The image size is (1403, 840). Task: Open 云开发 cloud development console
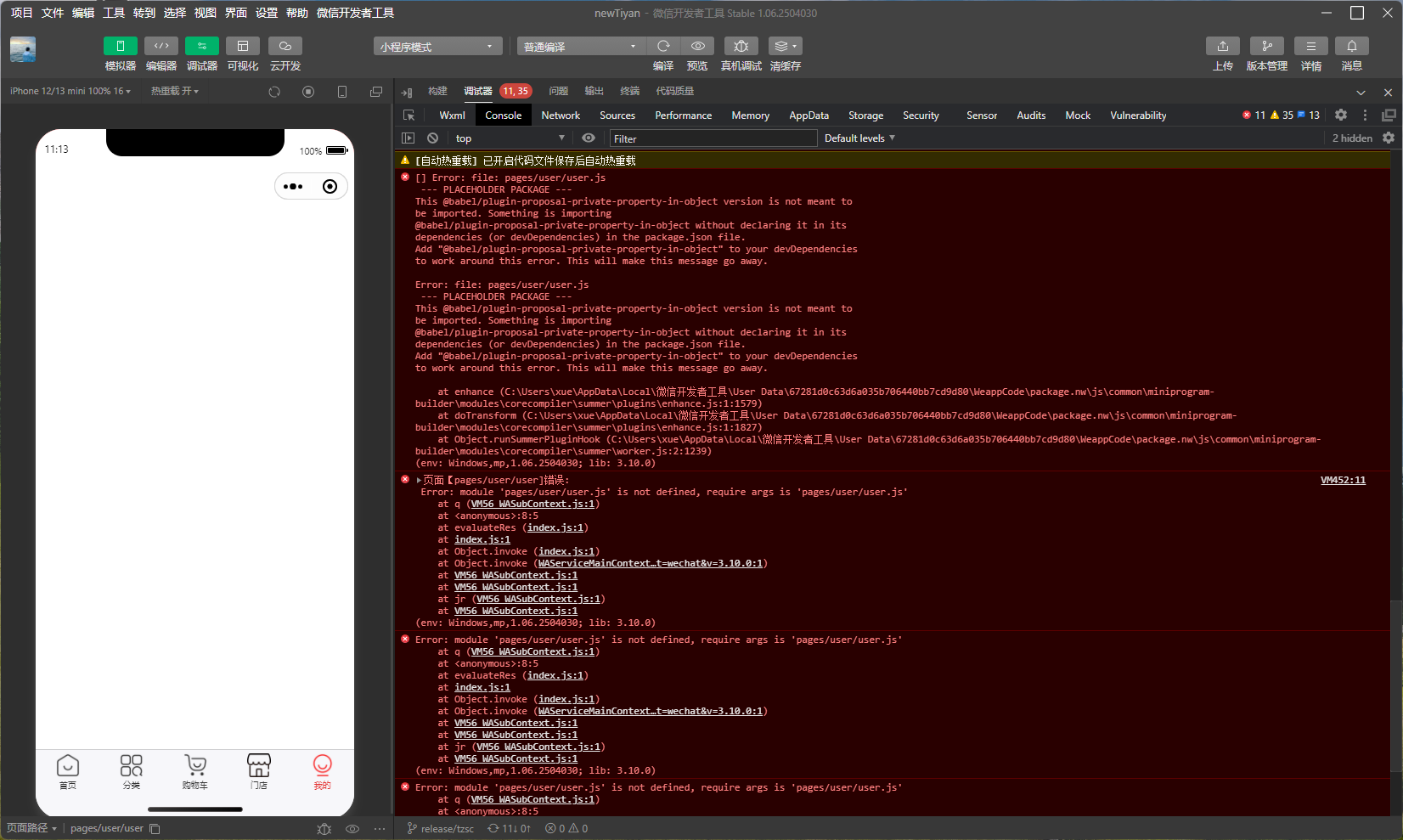point(285,46)
